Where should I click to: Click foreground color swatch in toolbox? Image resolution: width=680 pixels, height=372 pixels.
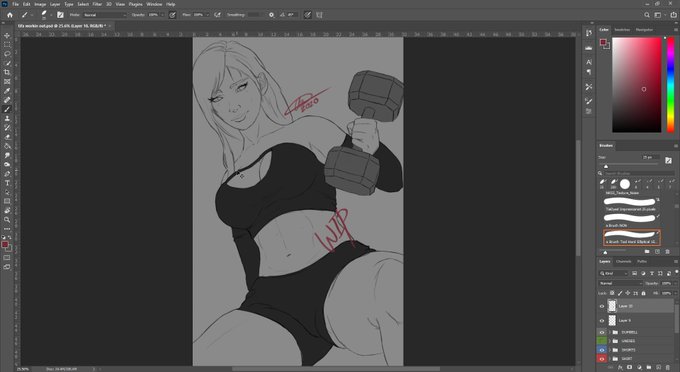point(5,245)
